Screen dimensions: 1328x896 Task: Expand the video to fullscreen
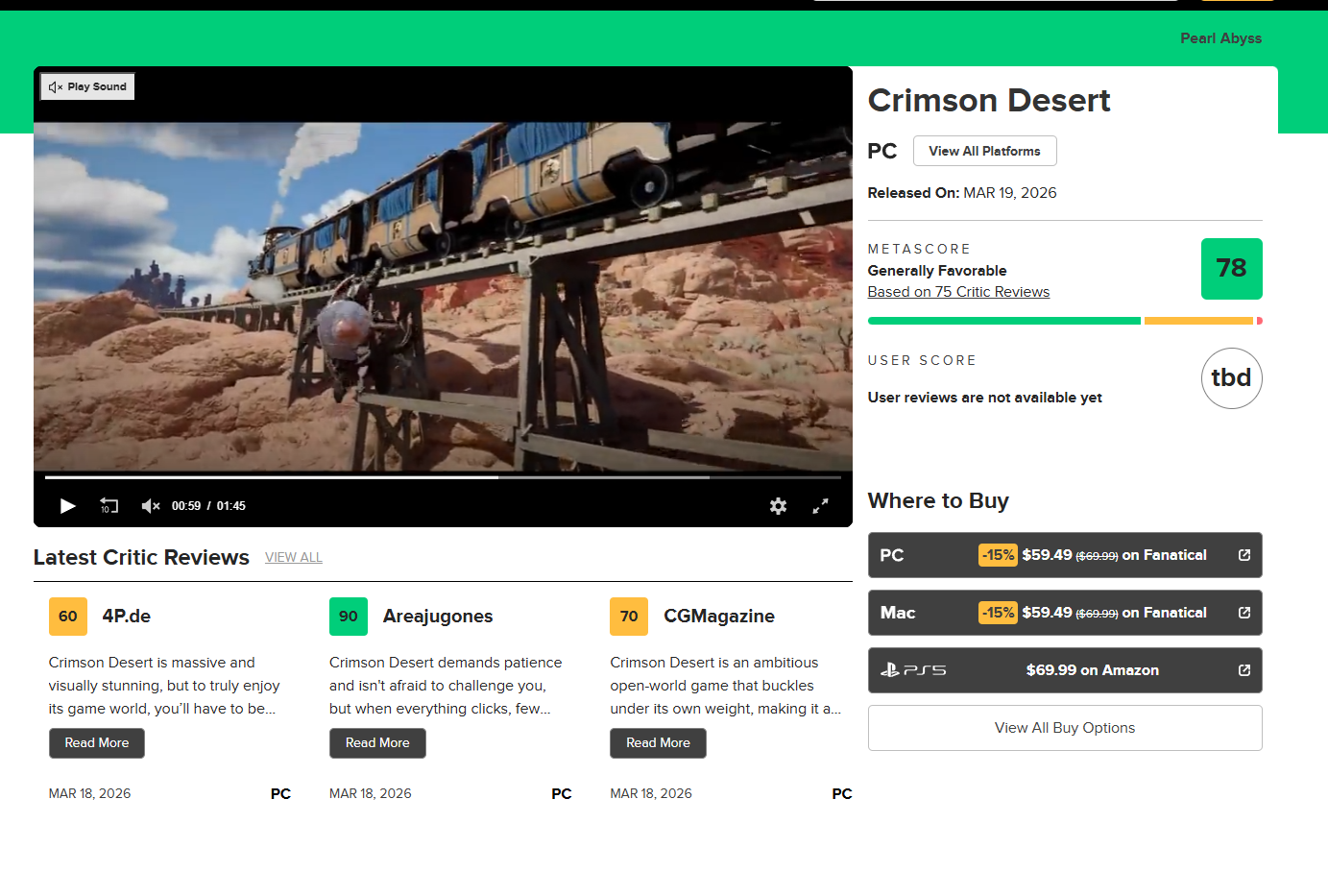(x=821, y=506)
